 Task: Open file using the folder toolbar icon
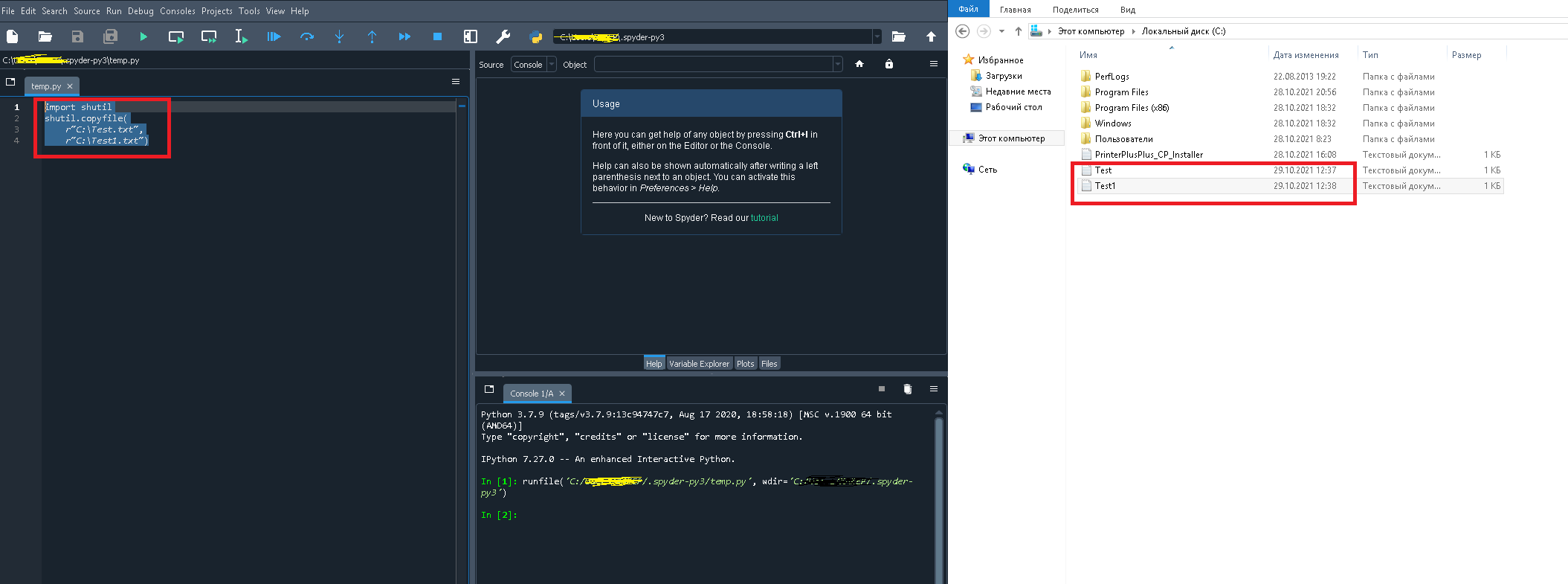[45, 36]
